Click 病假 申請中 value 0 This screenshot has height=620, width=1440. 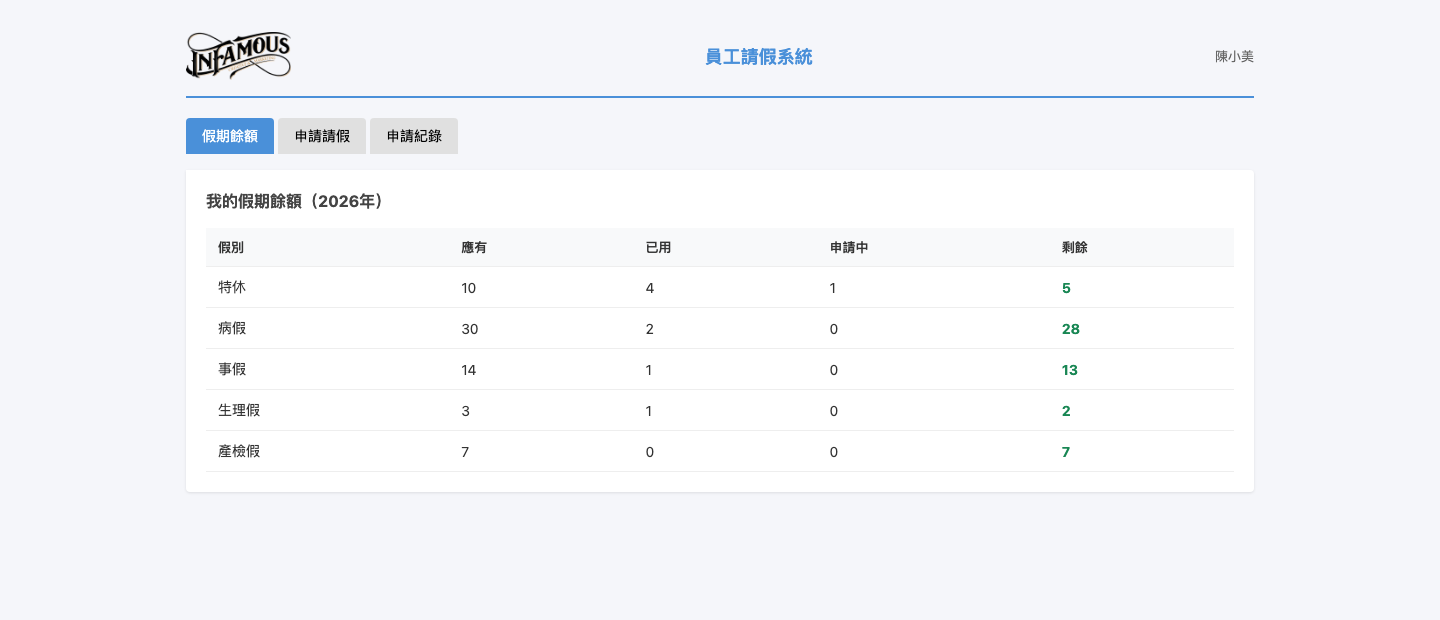tap(834, 329)
